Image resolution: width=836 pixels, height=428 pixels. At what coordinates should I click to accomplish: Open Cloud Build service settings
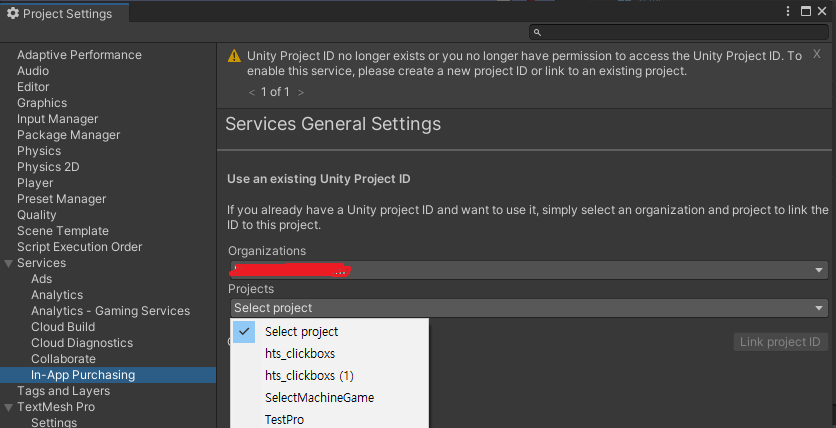click(63, 327)
